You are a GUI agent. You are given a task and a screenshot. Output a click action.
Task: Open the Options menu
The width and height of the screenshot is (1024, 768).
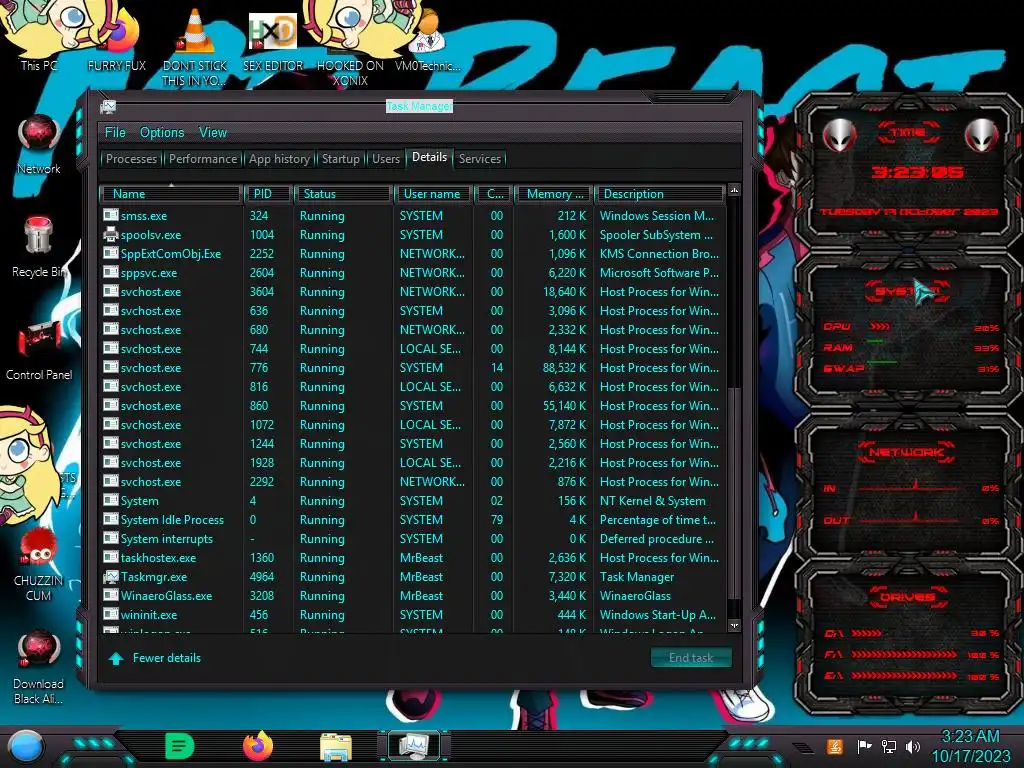click(x=162, y=133)
